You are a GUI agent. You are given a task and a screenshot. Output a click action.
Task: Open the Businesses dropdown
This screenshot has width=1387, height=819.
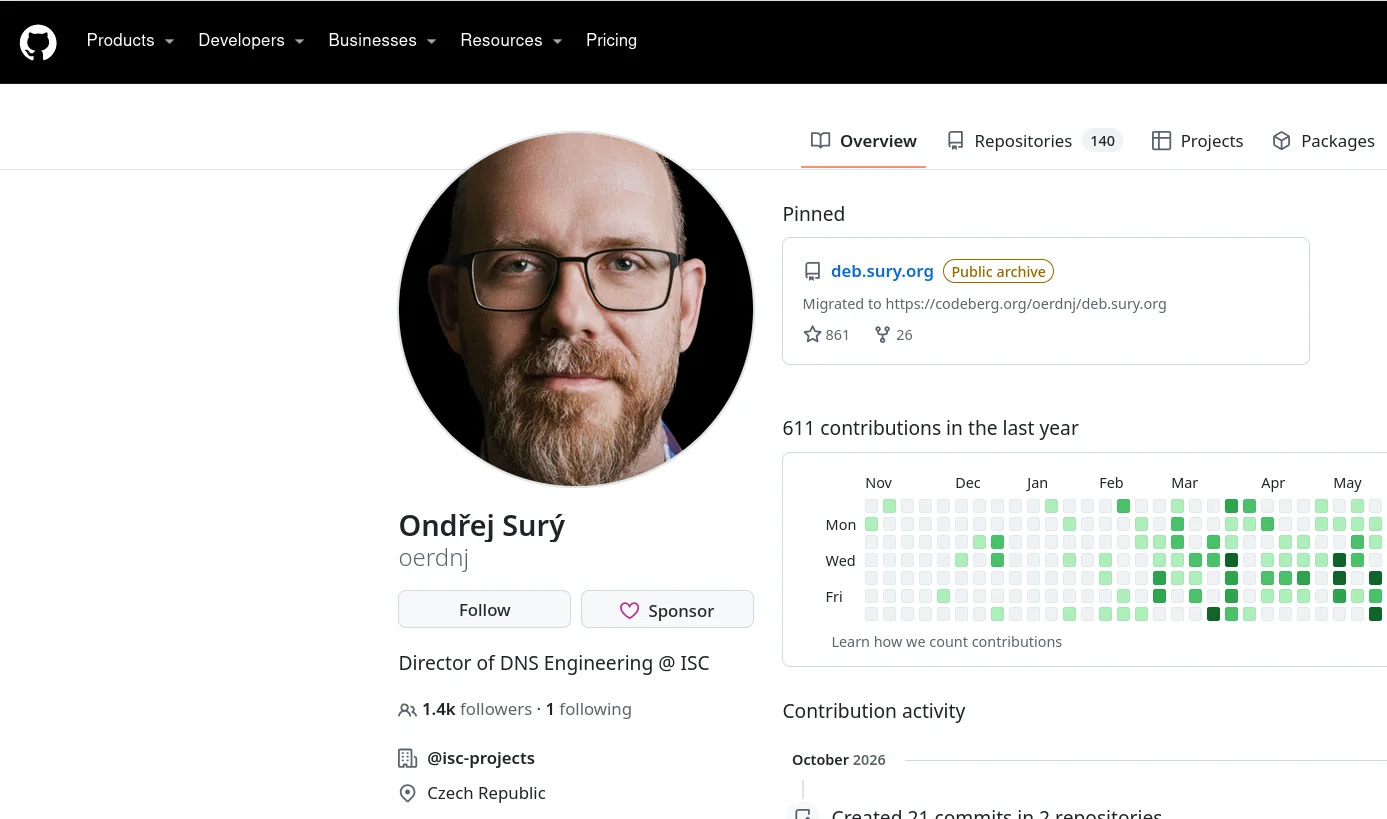(382, 40)
